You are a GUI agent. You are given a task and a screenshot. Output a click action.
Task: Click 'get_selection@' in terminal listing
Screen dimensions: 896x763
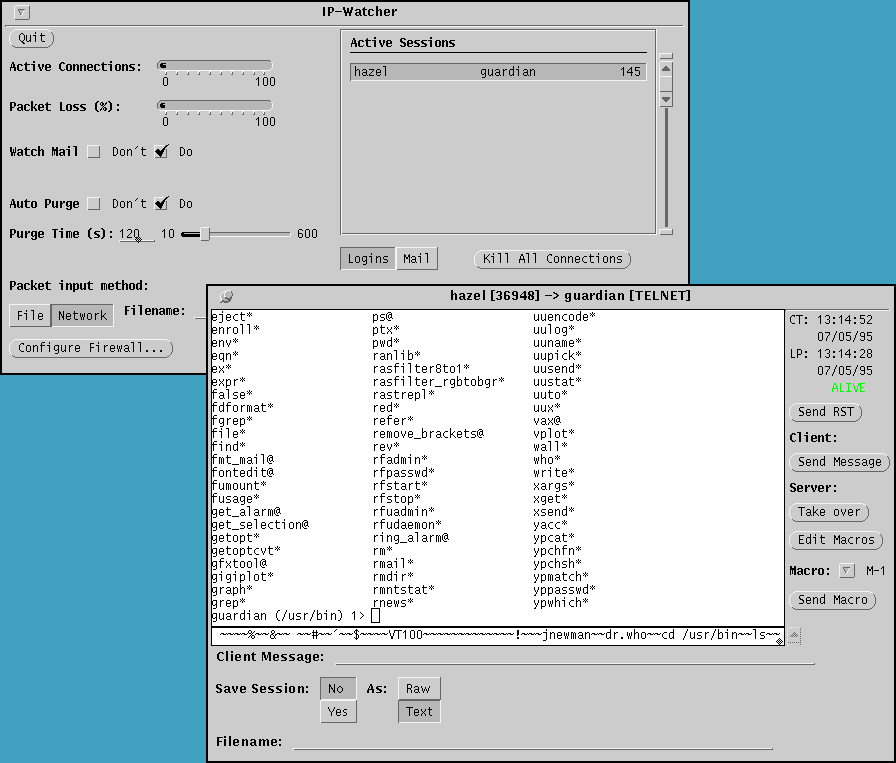[260, 525]
